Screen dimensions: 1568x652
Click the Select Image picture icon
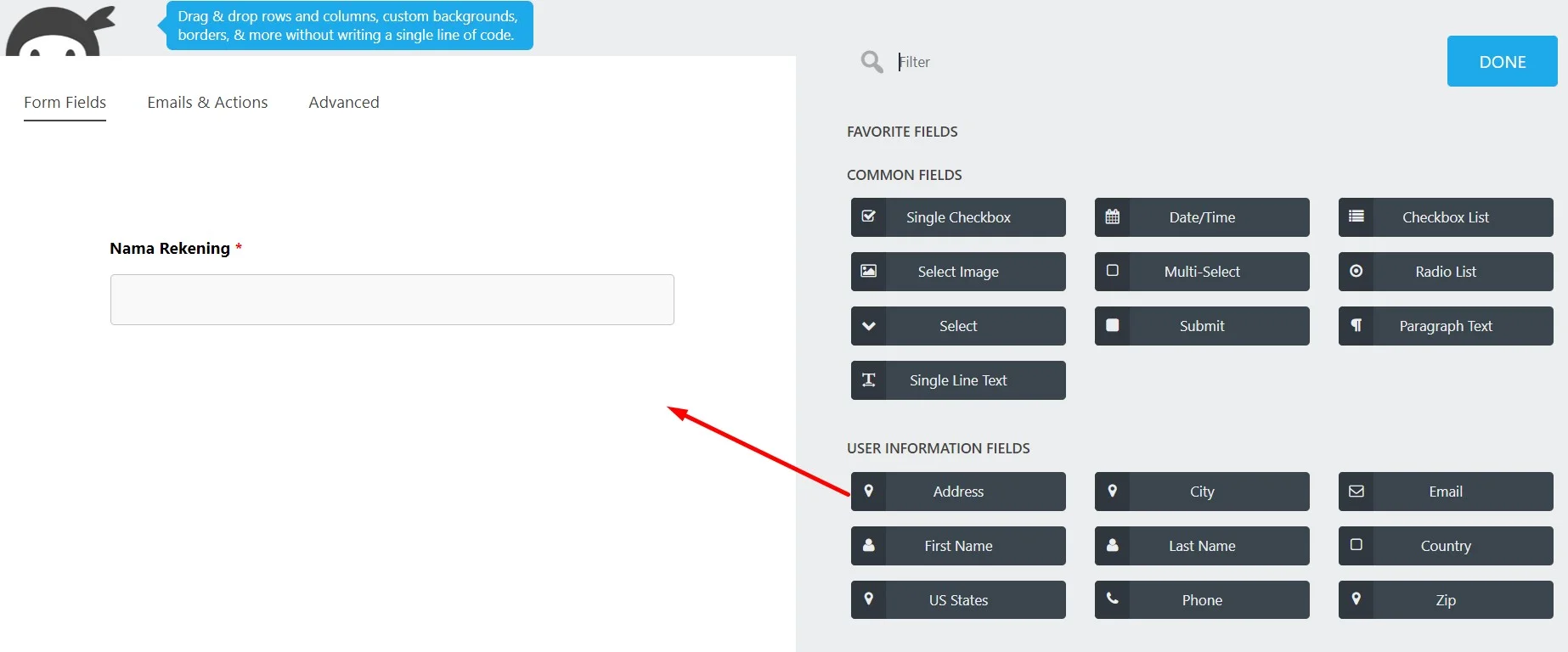[869, 271]
